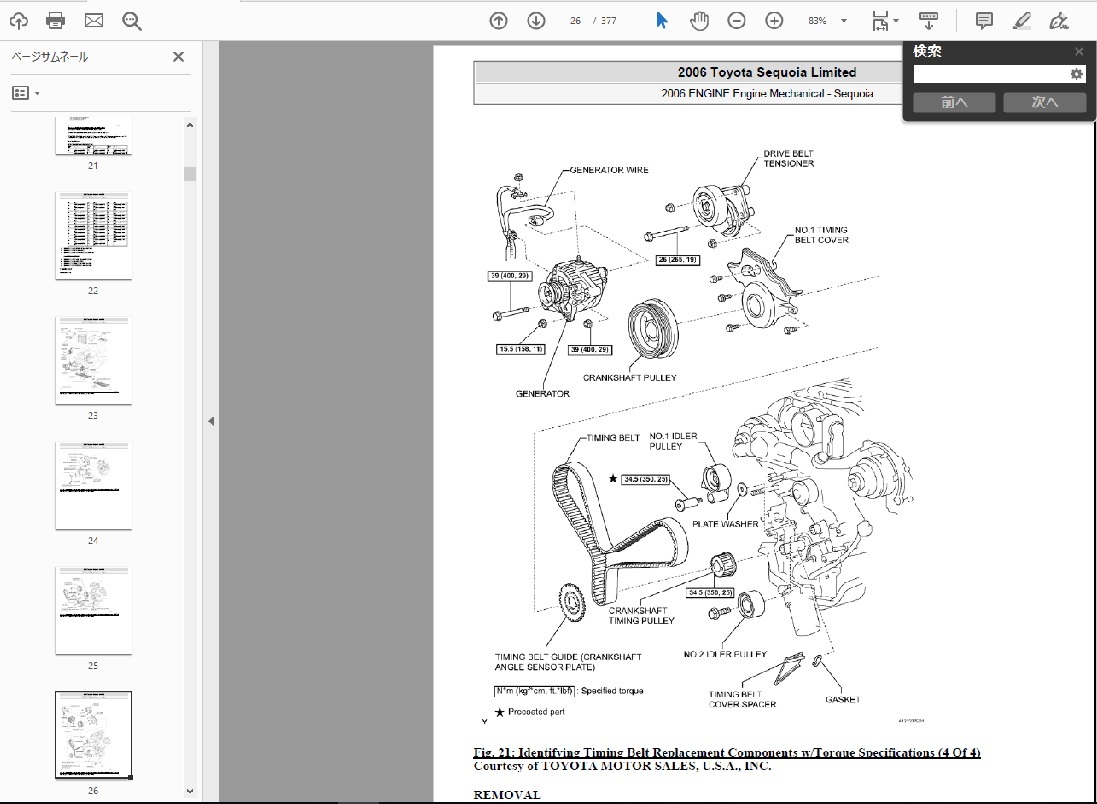This screenshot has height=804, width=1097.
Task: Go to next page arrow
Action: click(x=536, y=21)
